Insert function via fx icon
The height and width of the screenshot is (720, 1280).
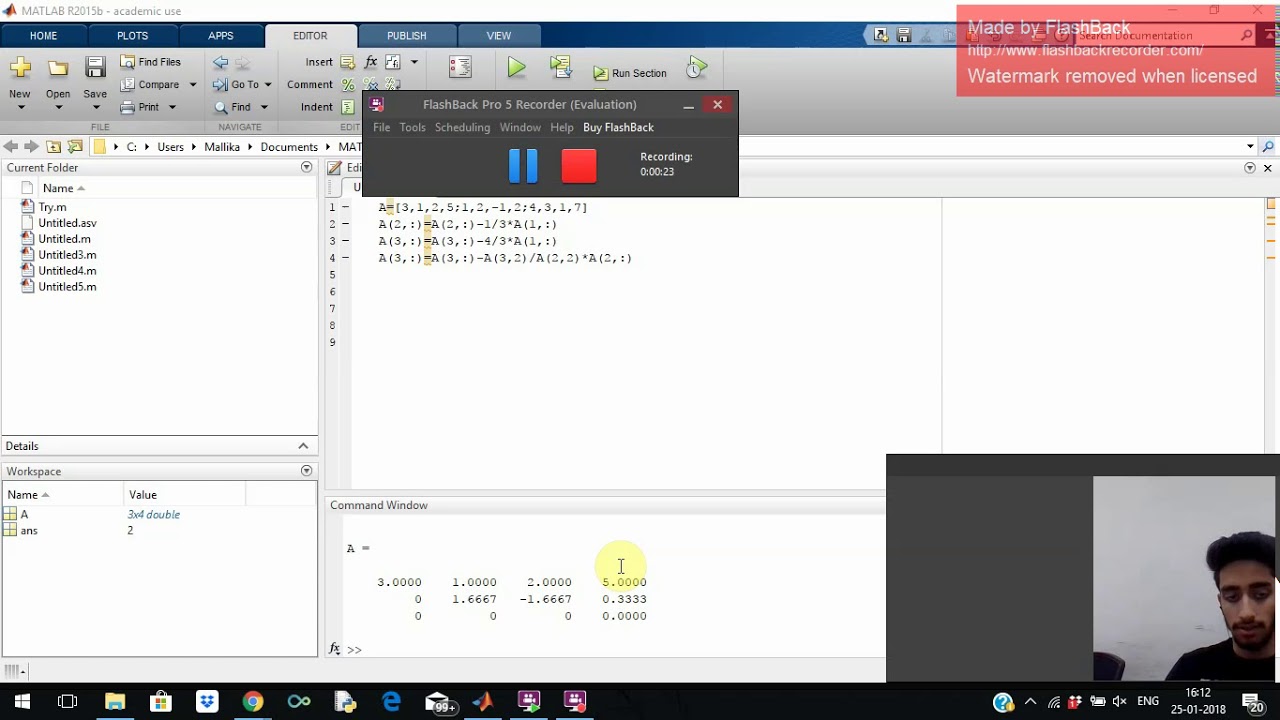click(371, 62)
